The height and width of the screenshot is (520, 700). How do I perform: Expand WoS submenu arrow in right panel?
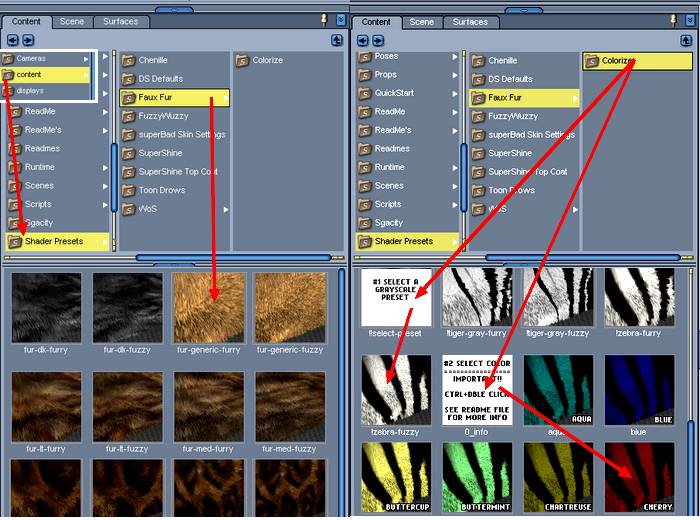click(x=575, y=209)
